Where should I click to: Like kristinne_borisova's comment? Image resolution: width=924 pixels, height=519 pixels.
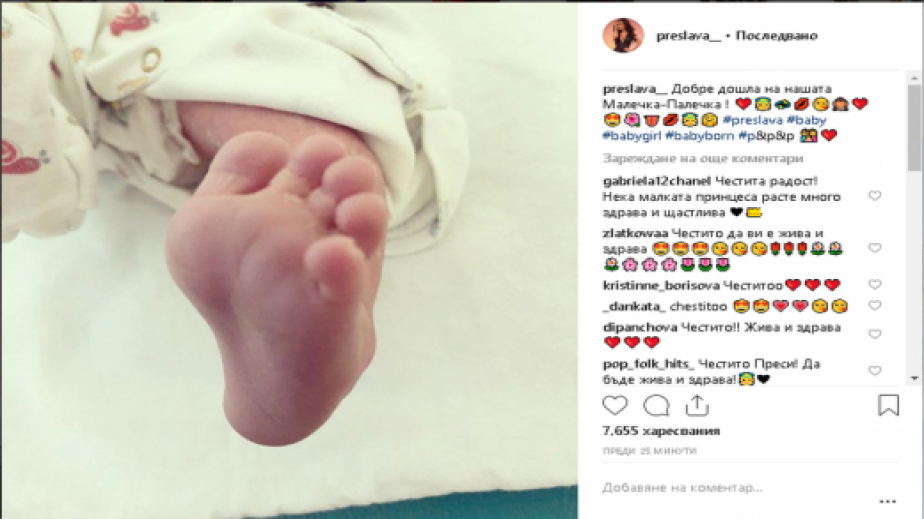click(x=875, y=285)
